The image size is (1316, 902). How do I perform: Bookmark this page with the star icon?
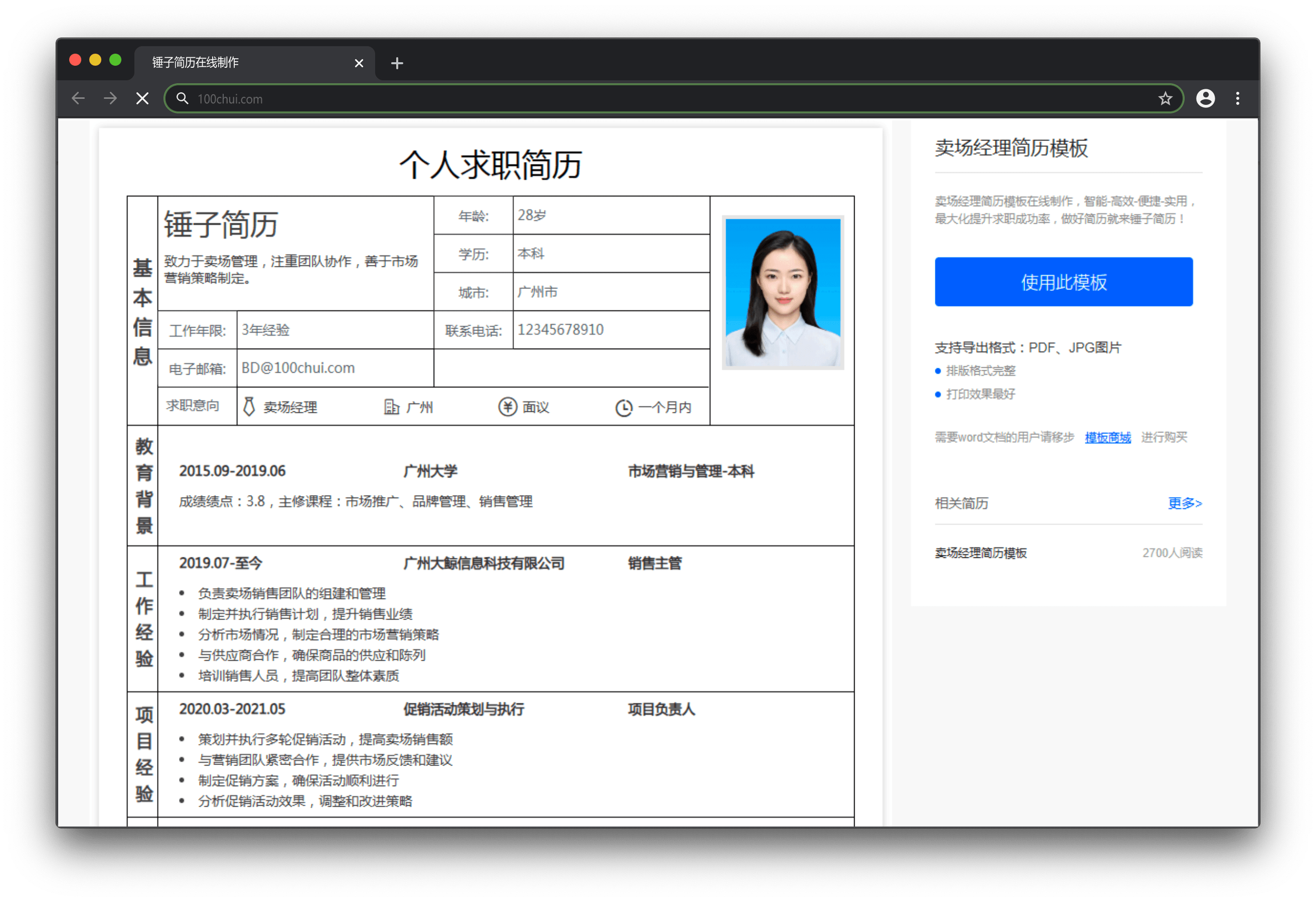[1165, 99]
